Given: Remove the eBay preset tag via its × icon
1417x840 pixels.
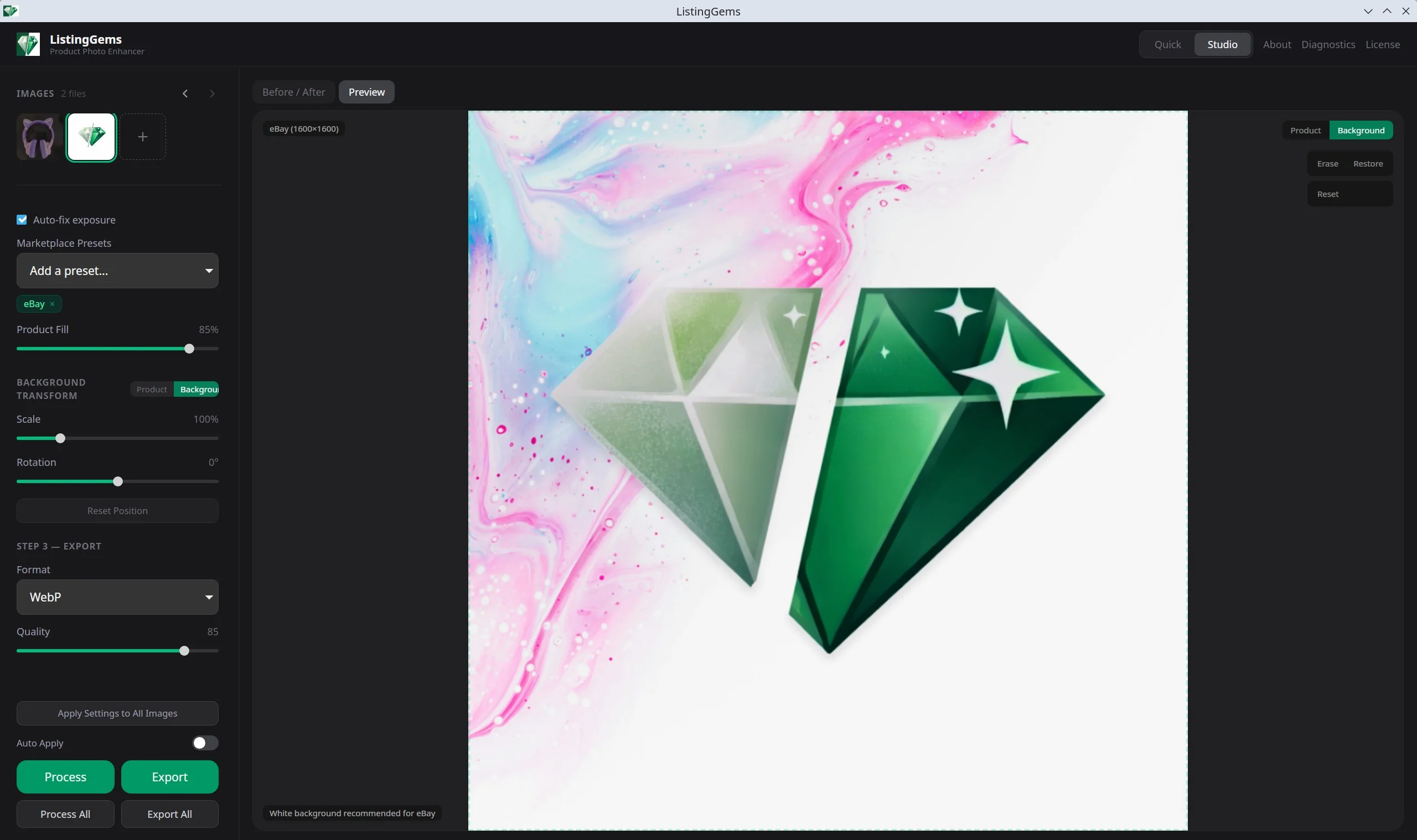Looking at the screenshot, I should [x=51, y=303].
